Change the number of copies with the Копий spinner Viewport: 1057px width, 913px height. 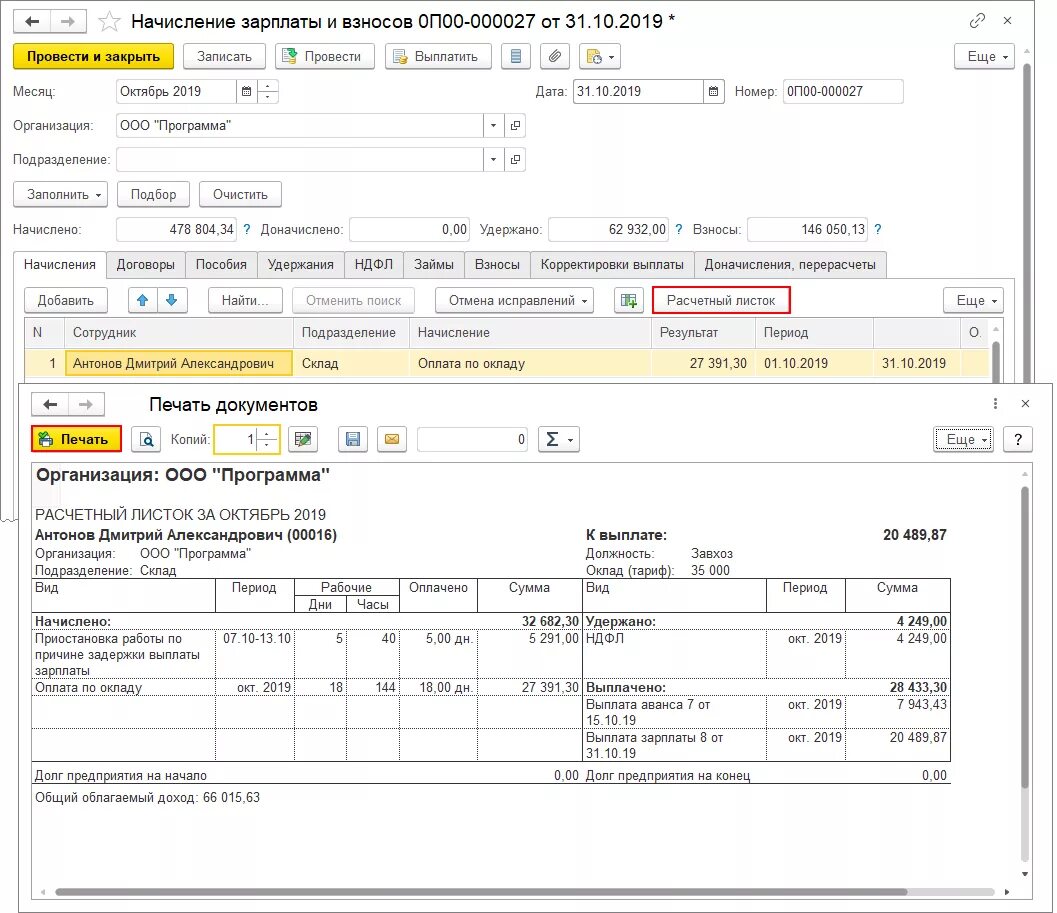[268, 440]
